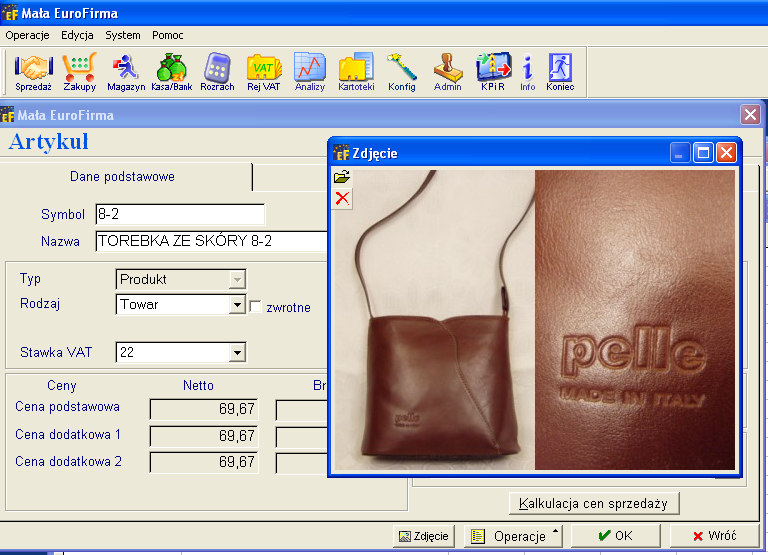Open the Stawka VAT dropdown
This screenshot has height=555, width=768.
237,352
